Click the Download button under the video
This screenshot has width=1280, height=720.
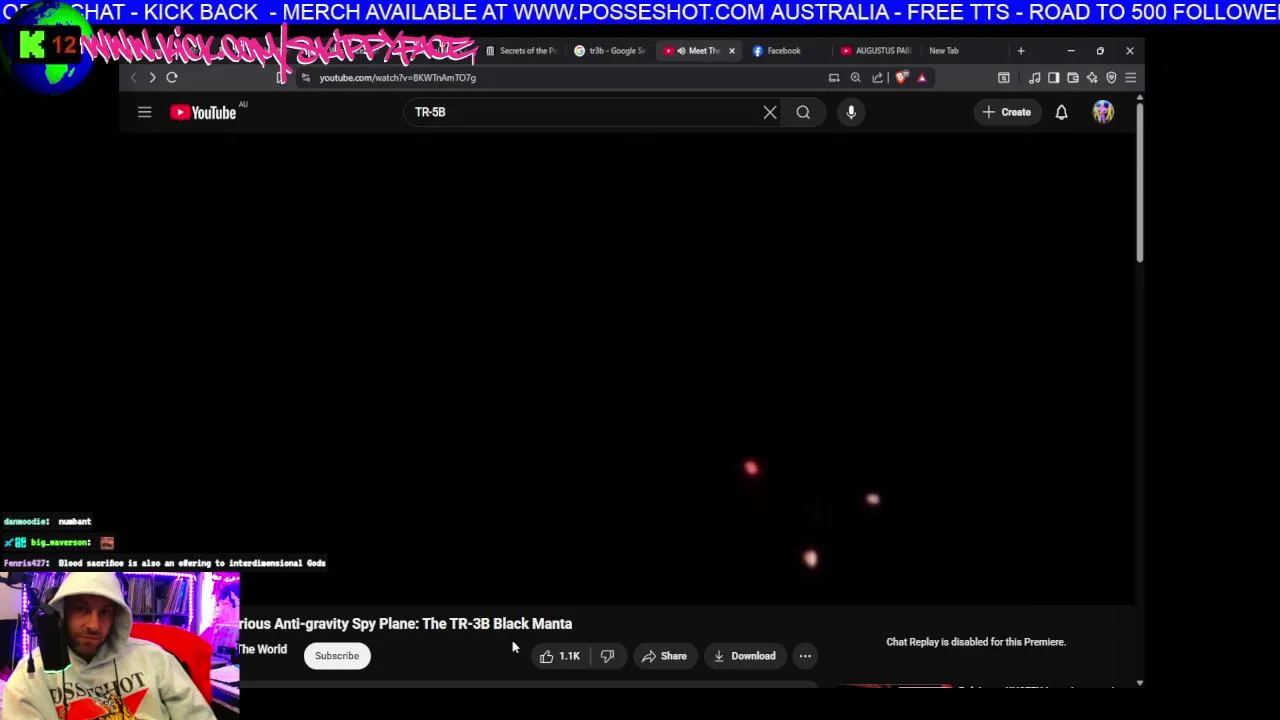click(744, 656)
